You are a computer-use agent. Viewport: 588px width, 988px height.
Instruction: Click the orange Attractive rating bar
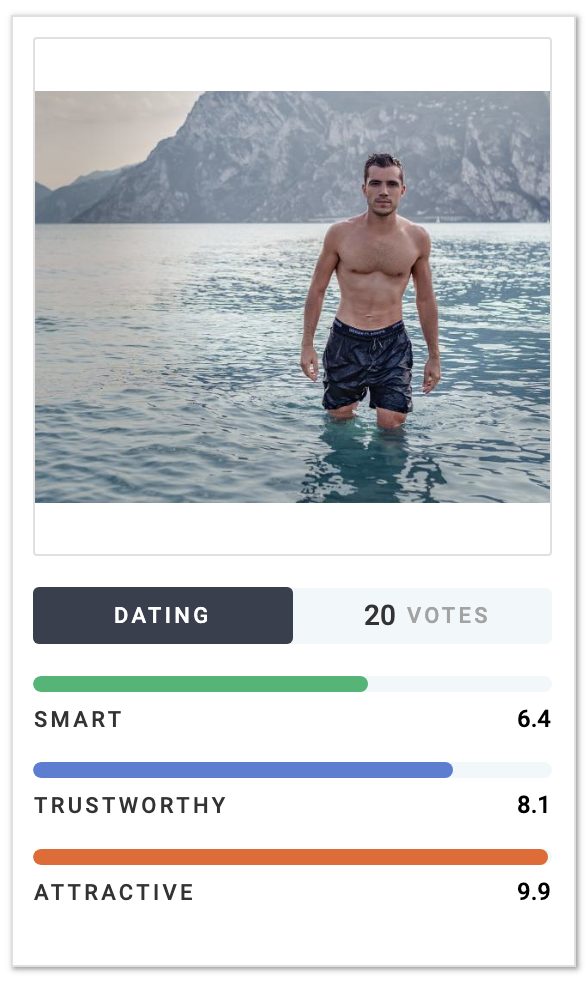(291, 857)
